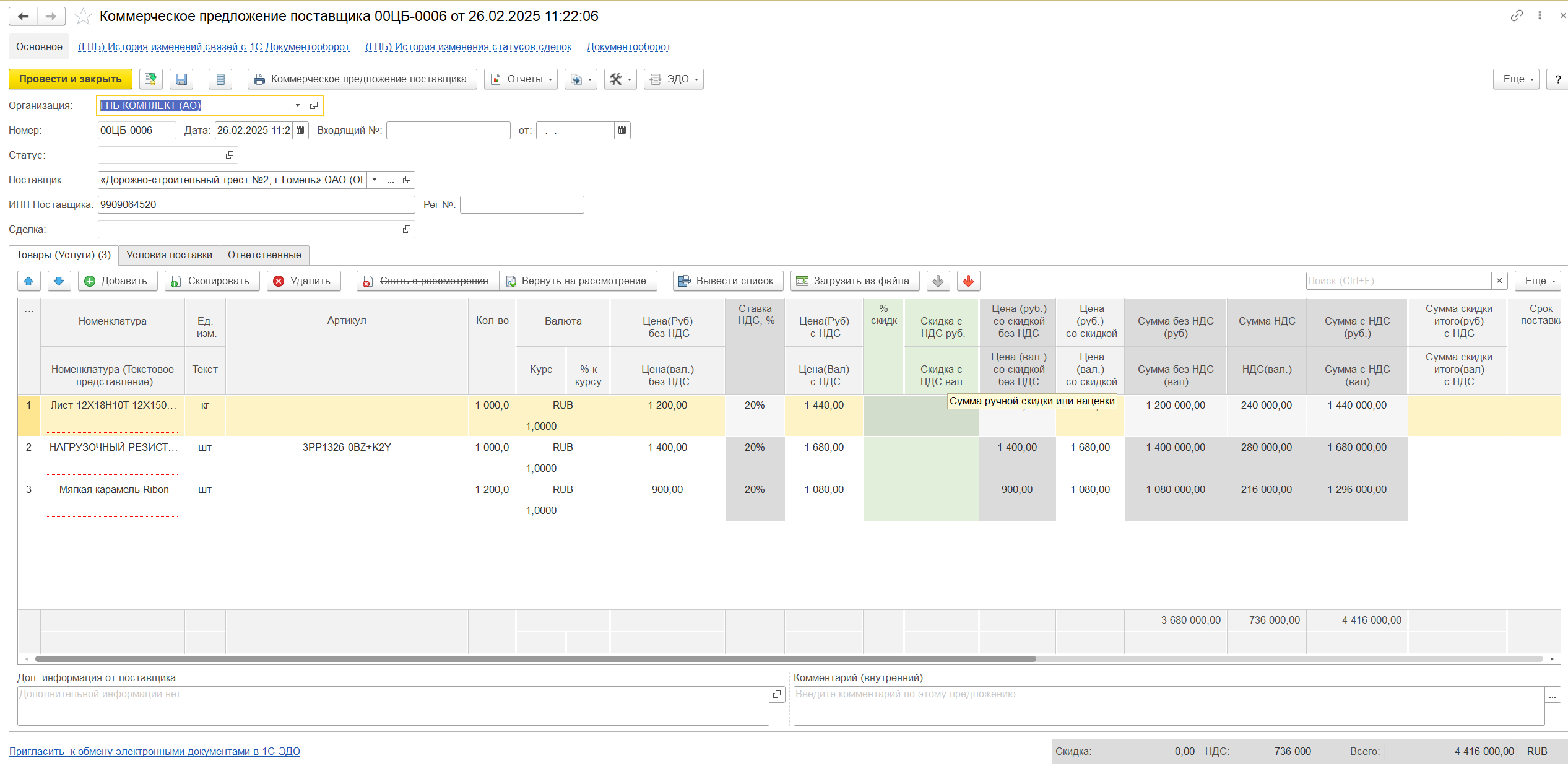This screenshot has height=771, width=1568.
Task: Open the Отчеты dropdown menu
Action: (x=521, y=79)
